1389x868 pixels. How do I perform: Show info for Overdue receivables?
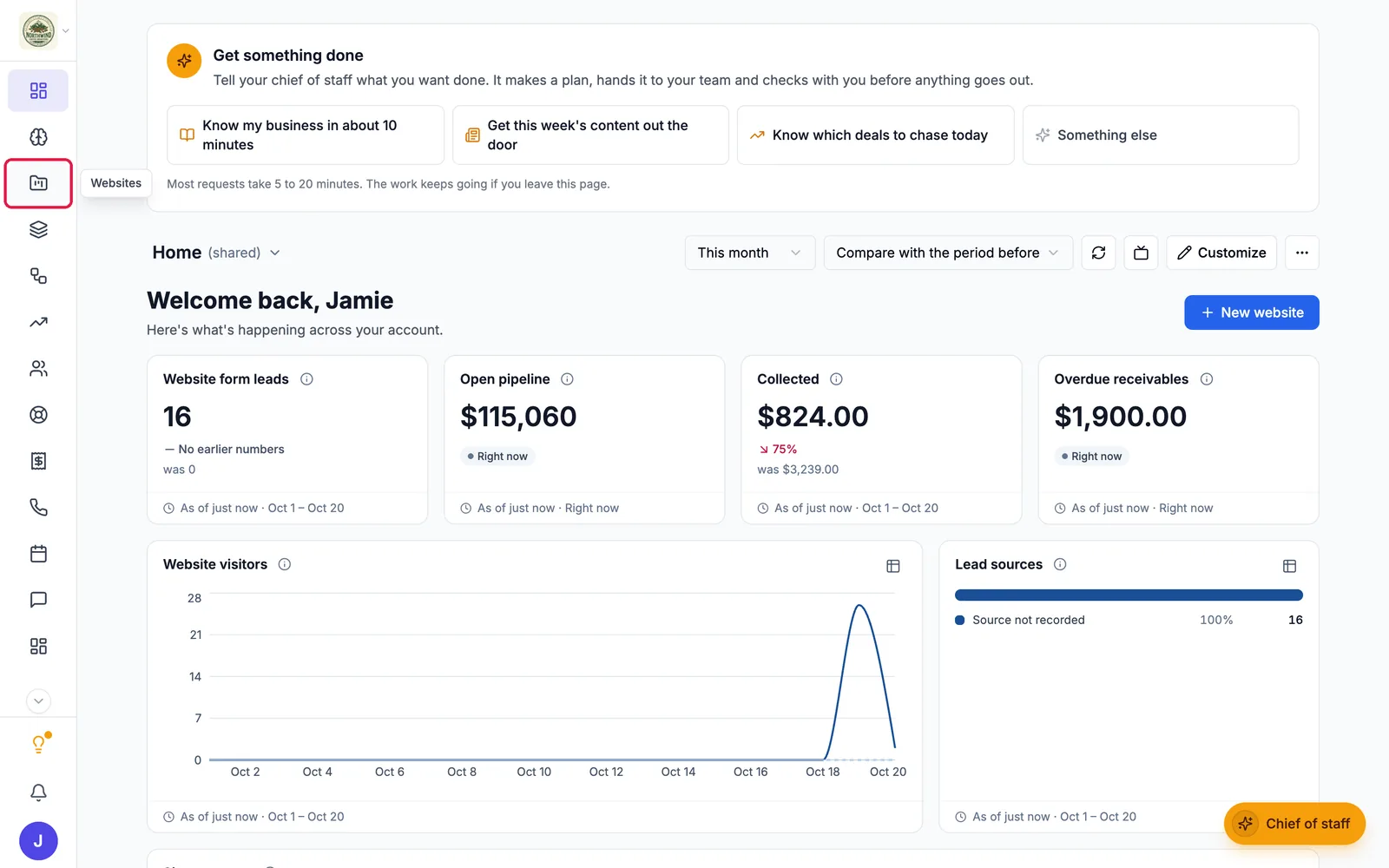1207,379
